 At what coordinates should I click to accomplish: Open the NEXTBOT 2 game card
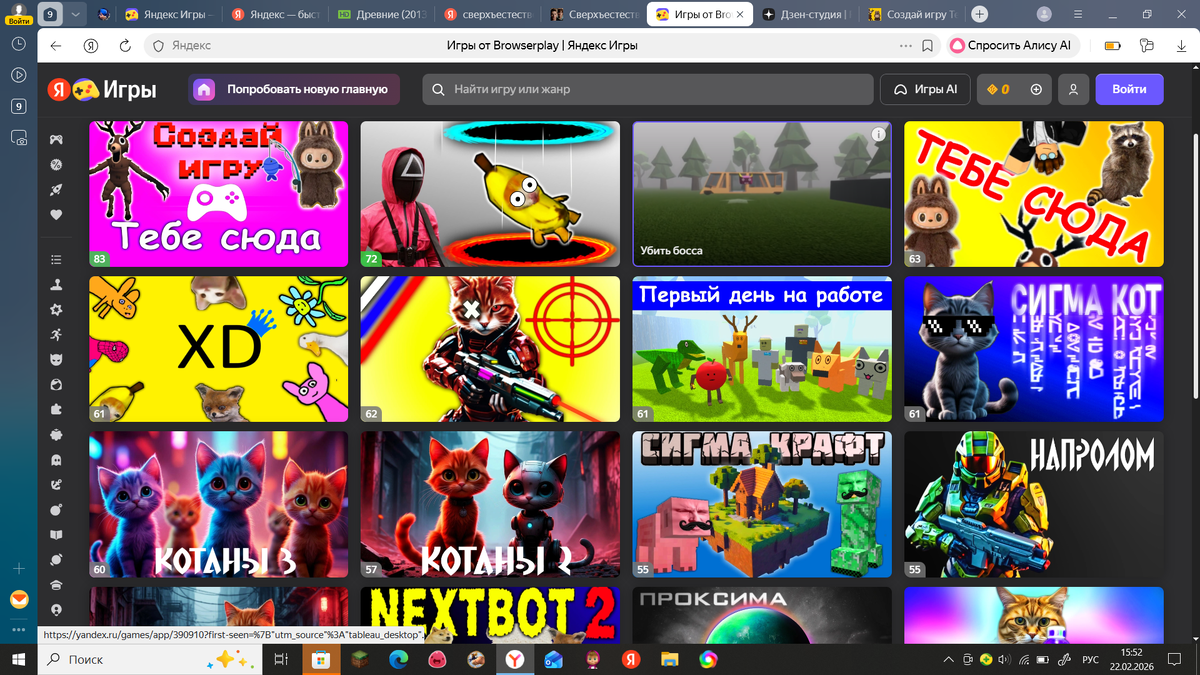tap(490, 615)
